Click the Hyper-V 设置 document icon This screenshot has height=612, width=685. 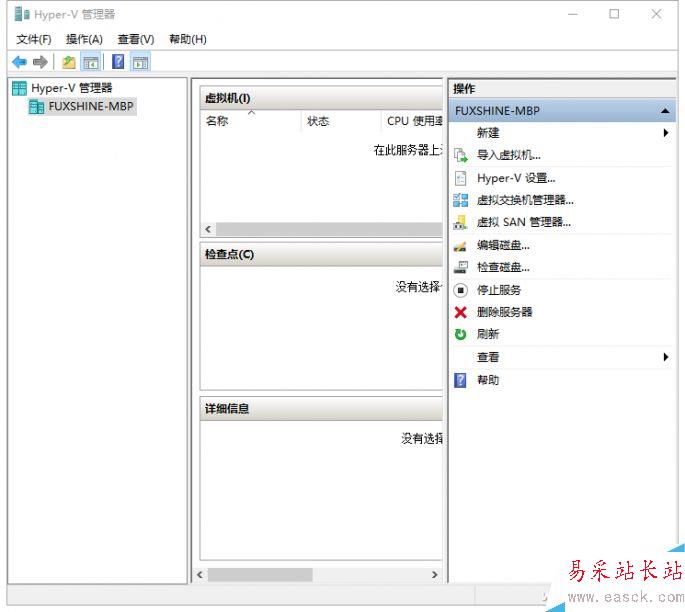pos(460,178)
